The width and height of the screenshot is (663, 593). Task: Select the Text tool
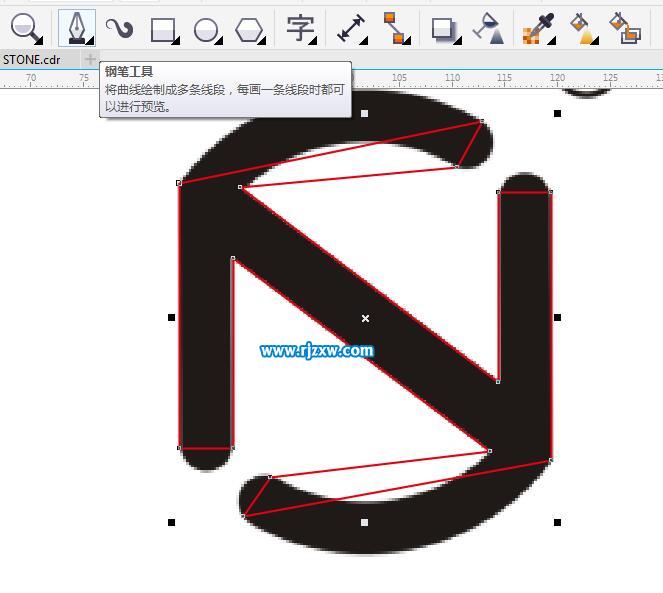[x=300, y=28]
